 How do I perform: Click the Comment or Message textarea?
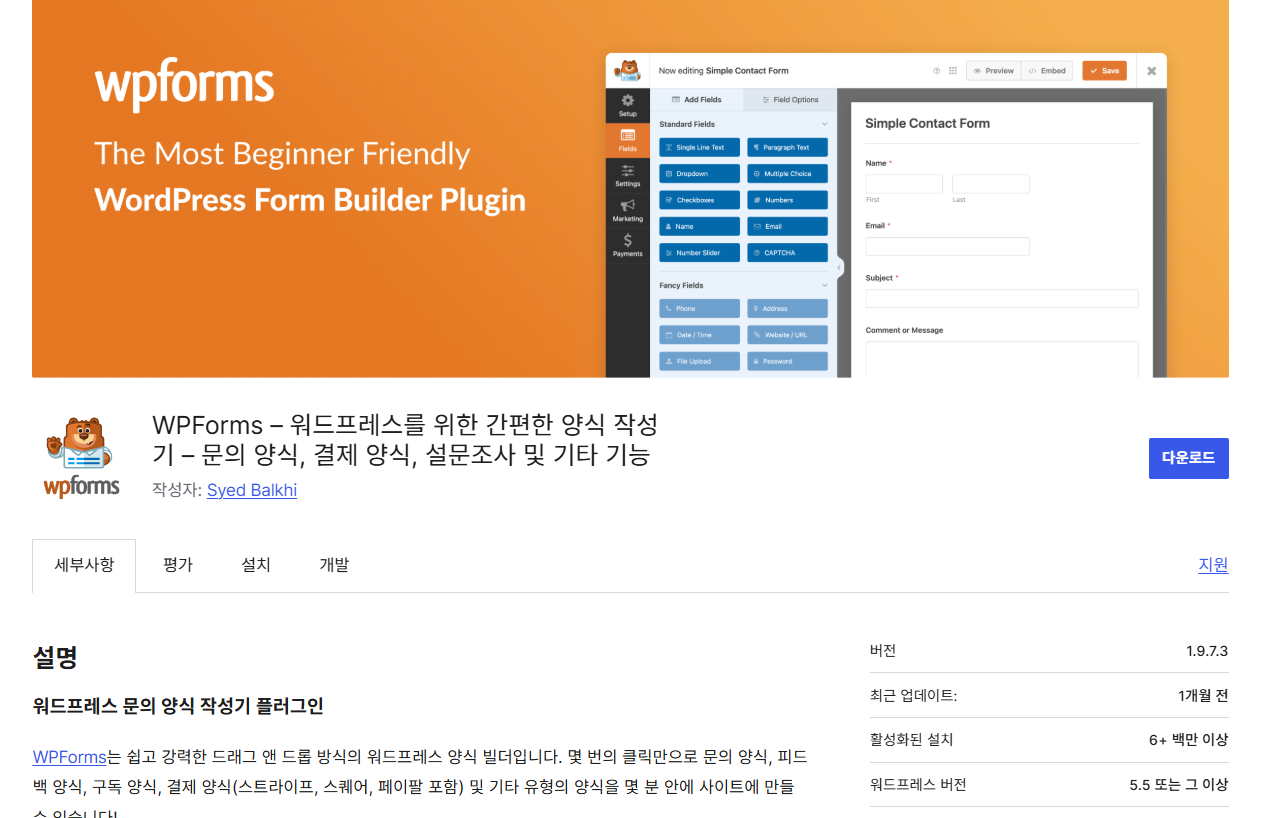1002,359
